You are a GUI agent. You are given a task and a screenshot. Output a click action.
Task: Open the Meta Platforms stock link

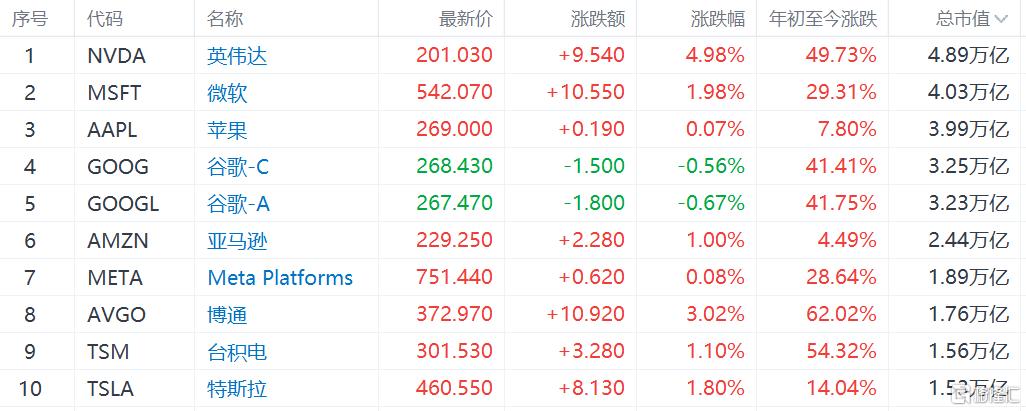280,278
